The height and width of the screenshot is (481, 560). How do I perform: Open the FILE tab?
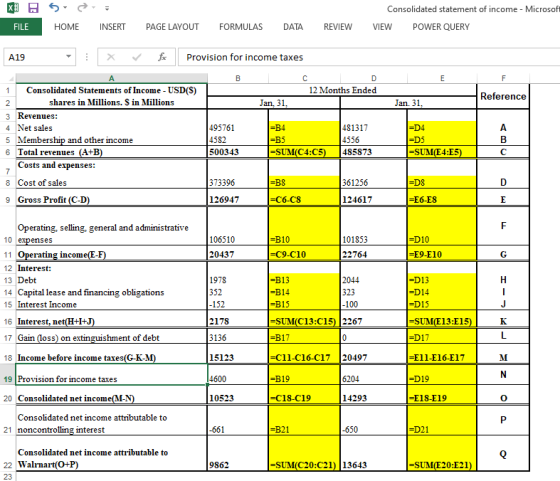21,27
